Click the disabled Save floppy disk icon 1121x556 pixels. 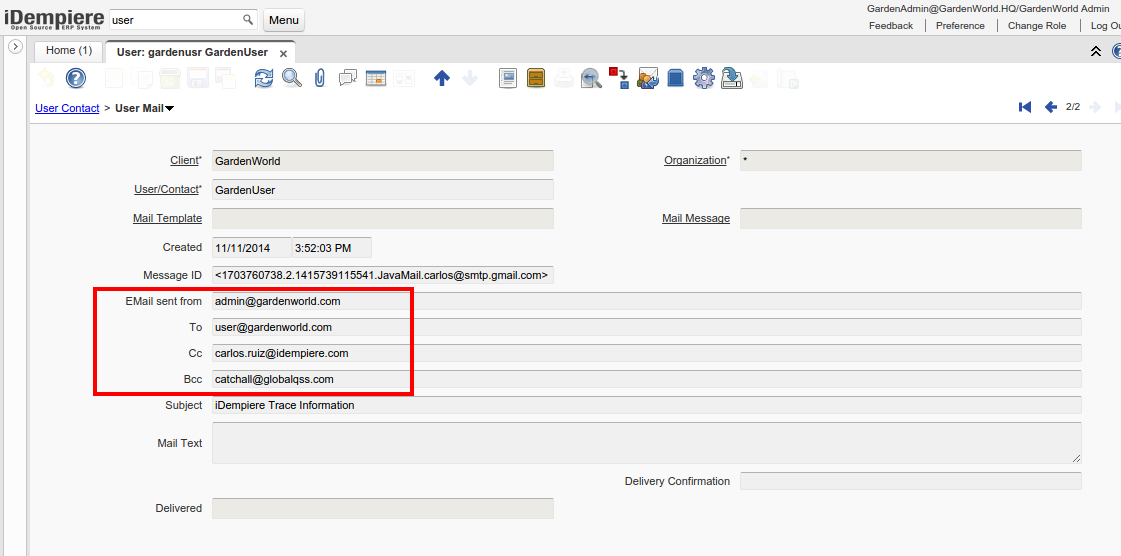click(197, 78)
